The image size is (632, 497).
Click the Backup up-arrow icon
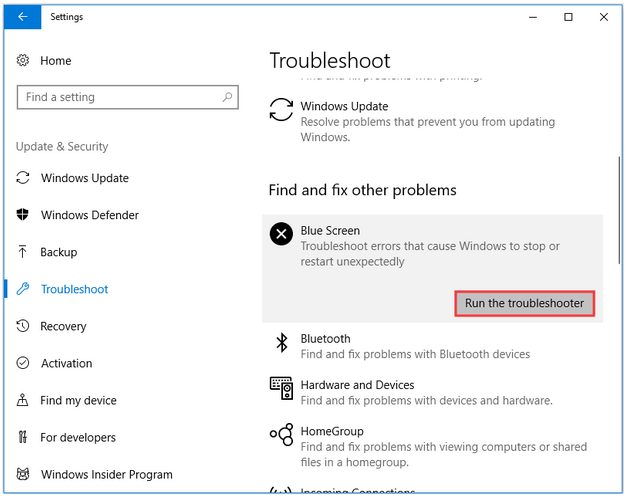click(23, 252)
